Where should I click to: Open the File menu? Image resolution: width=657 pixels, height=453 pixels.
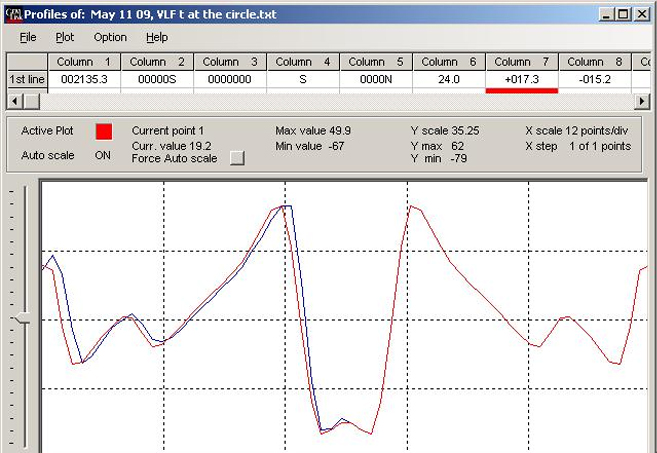coord(28,37)
